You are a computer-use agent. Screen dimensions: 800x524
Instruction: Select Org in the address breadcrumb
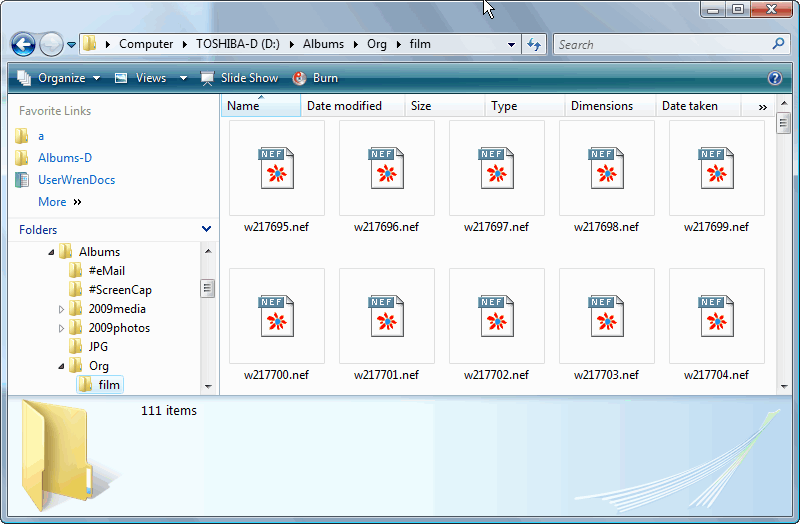(x=377, y=44)
